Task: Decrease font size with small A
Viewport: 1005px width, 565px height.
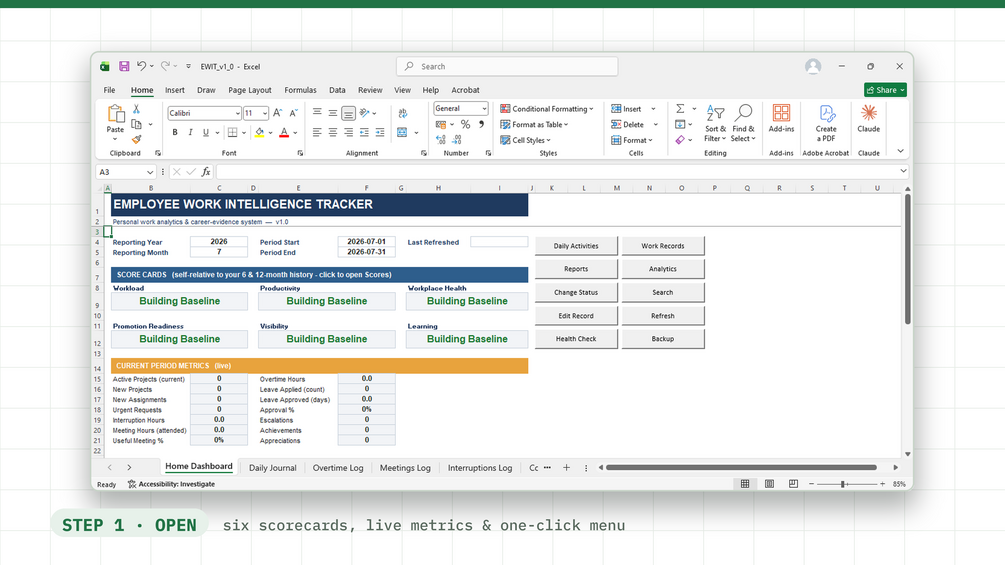Action: [294, 113]
